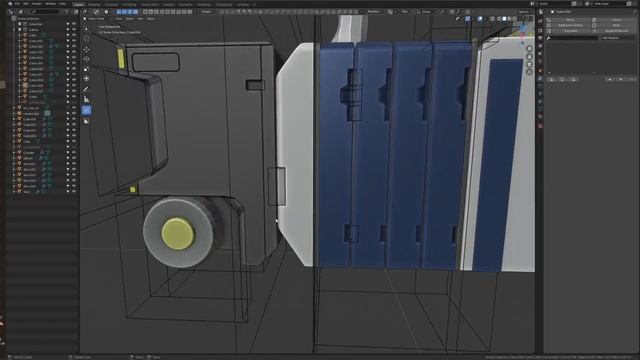Switch perspective/orthographic with grid button
The image size is (640, 360).
(529, 72)
